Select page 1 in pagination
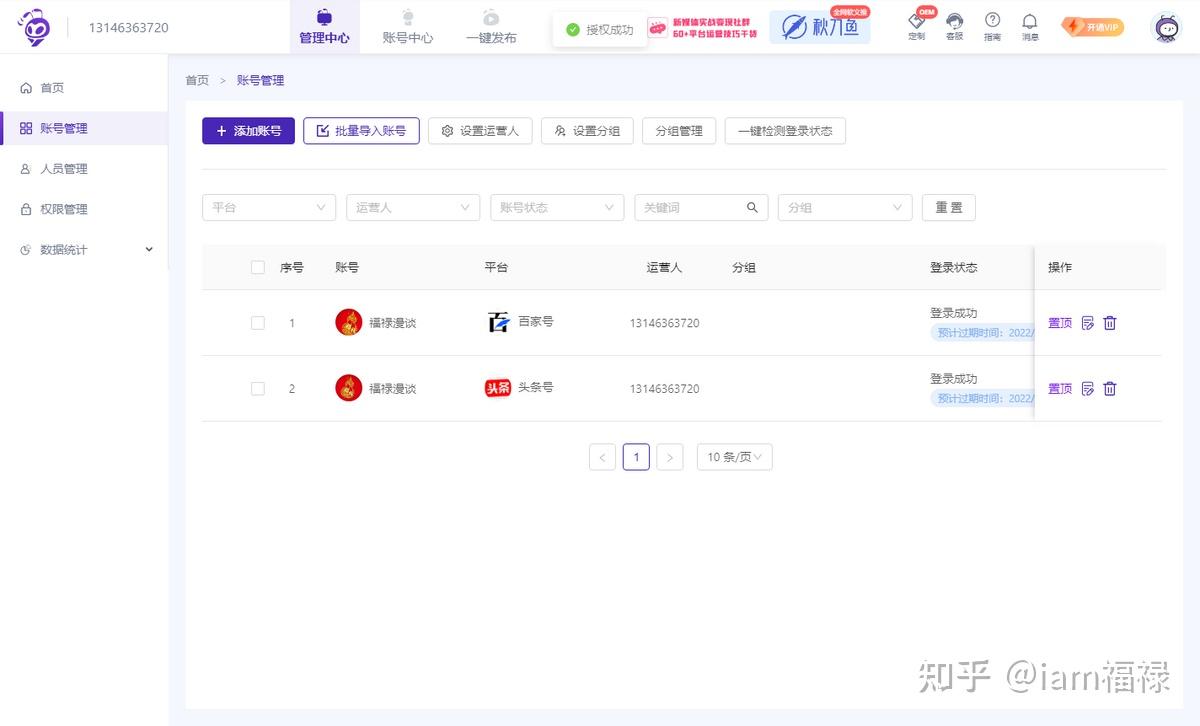The image size is (1200, 726). coord(636,457)
